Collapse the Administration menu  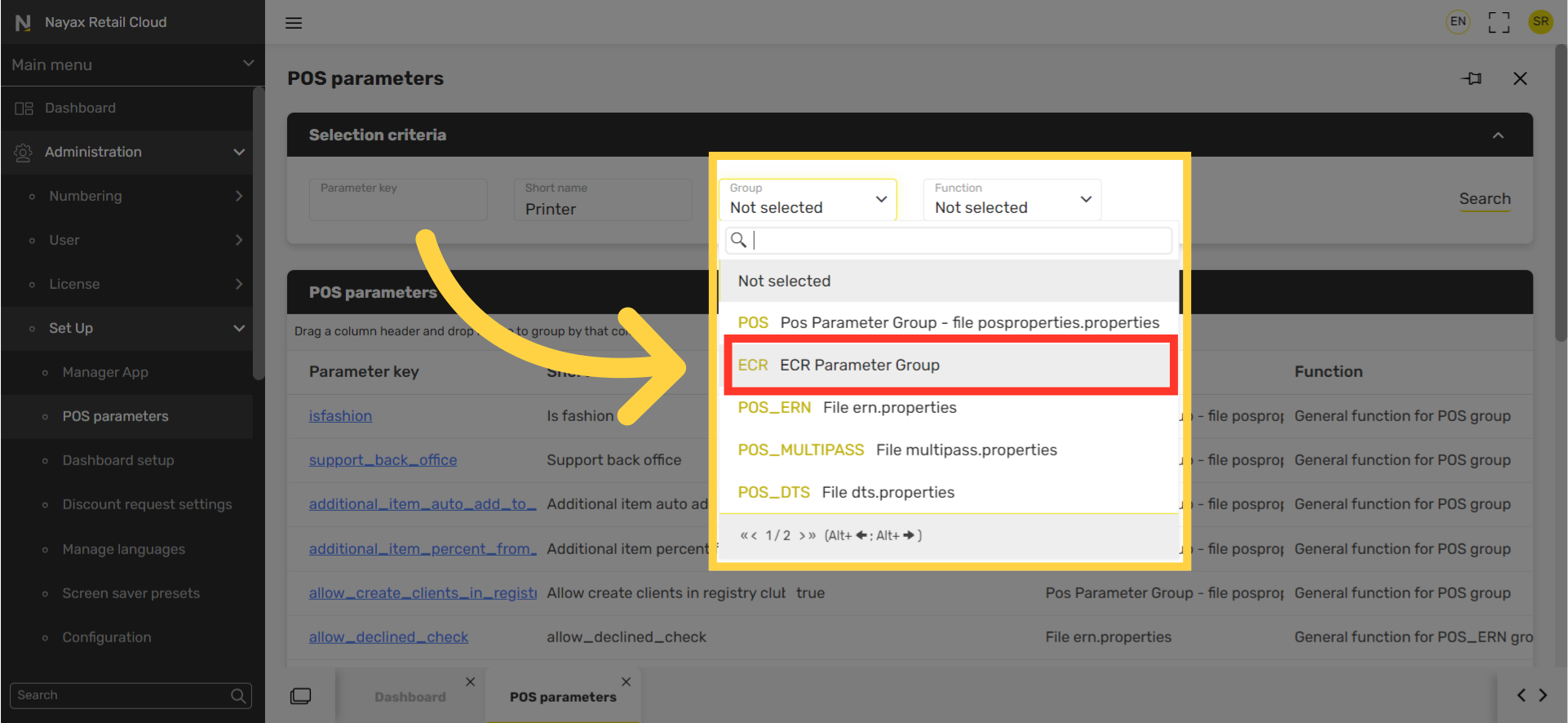239,152
